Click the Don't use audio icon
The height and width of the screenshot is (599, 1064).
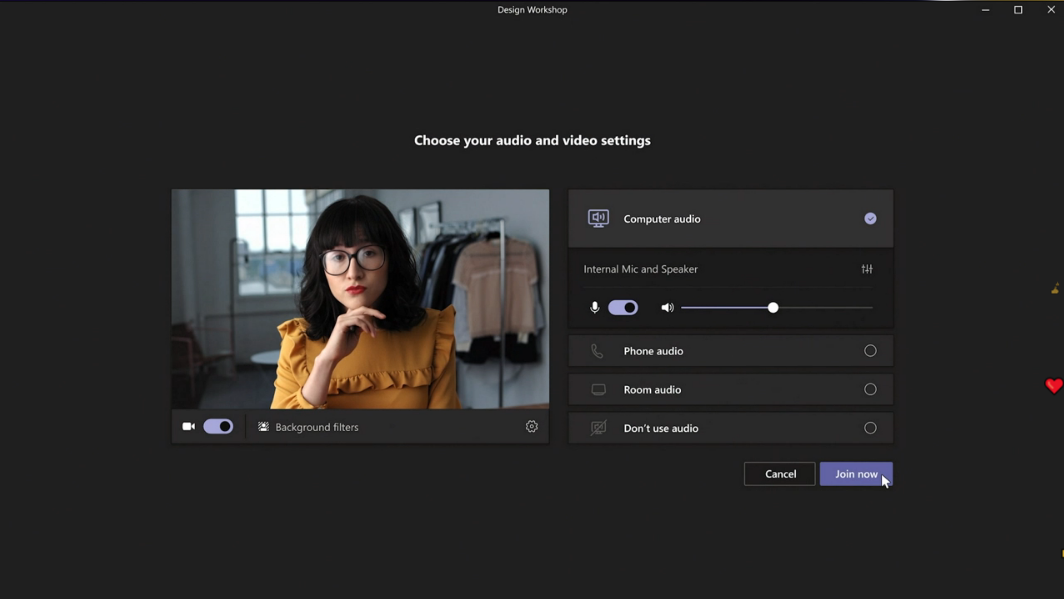598,428
